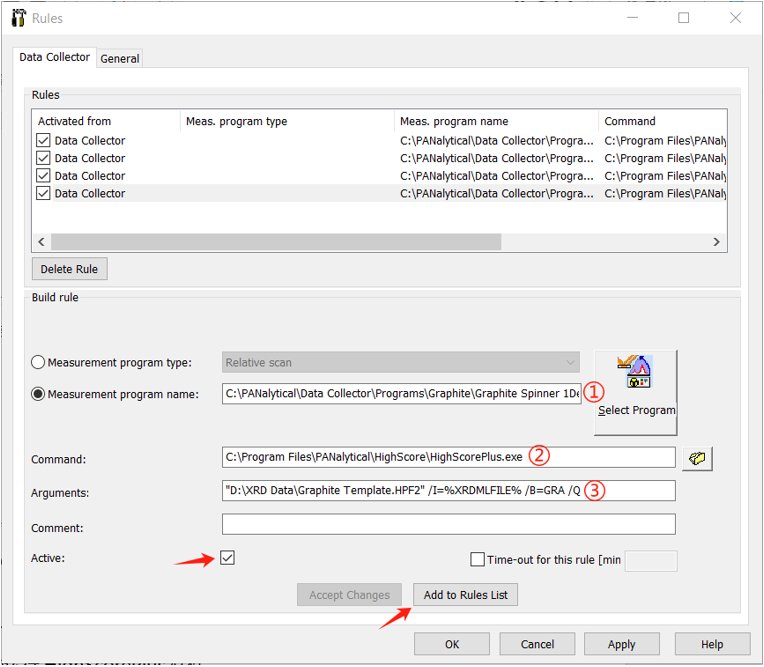The image size is (764, 667).
Task: Click the Add to Rules List button
Action: point(465,595)
